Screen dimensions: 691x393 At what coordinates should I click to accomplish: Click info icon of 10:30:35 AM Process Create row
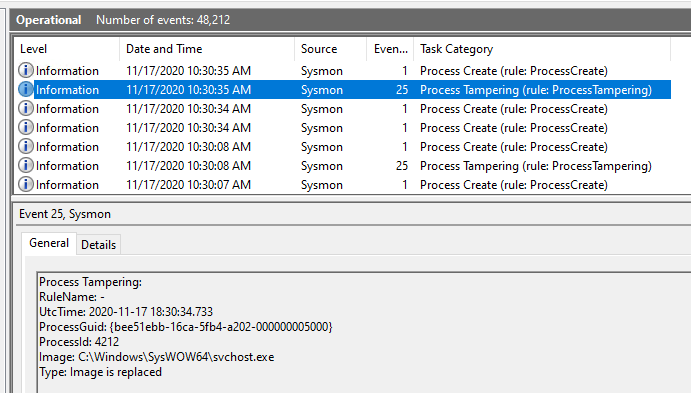26,70
